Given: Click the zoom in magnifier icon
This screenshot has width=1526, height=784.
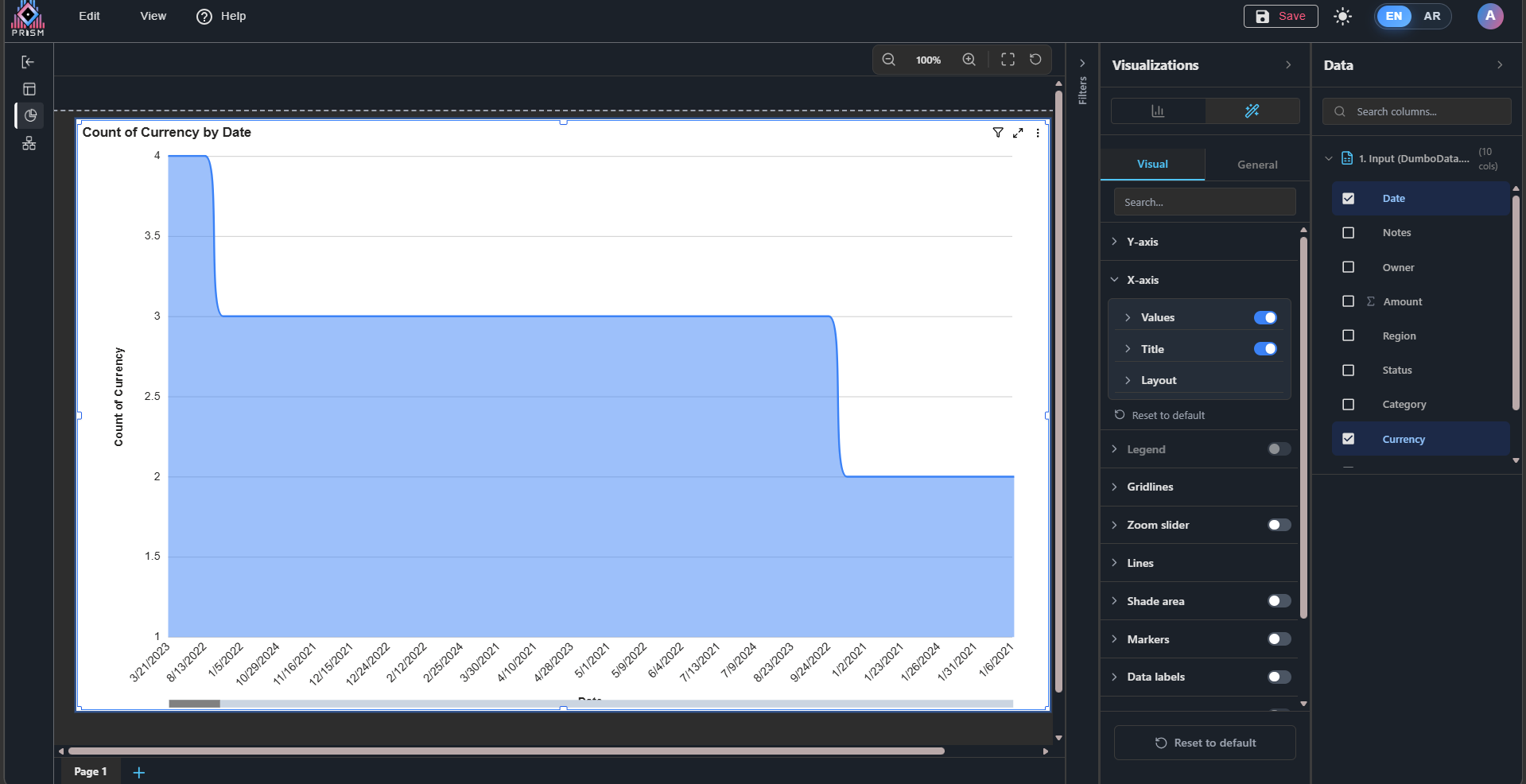Looking at the screenshot, I should pos(969,60).
